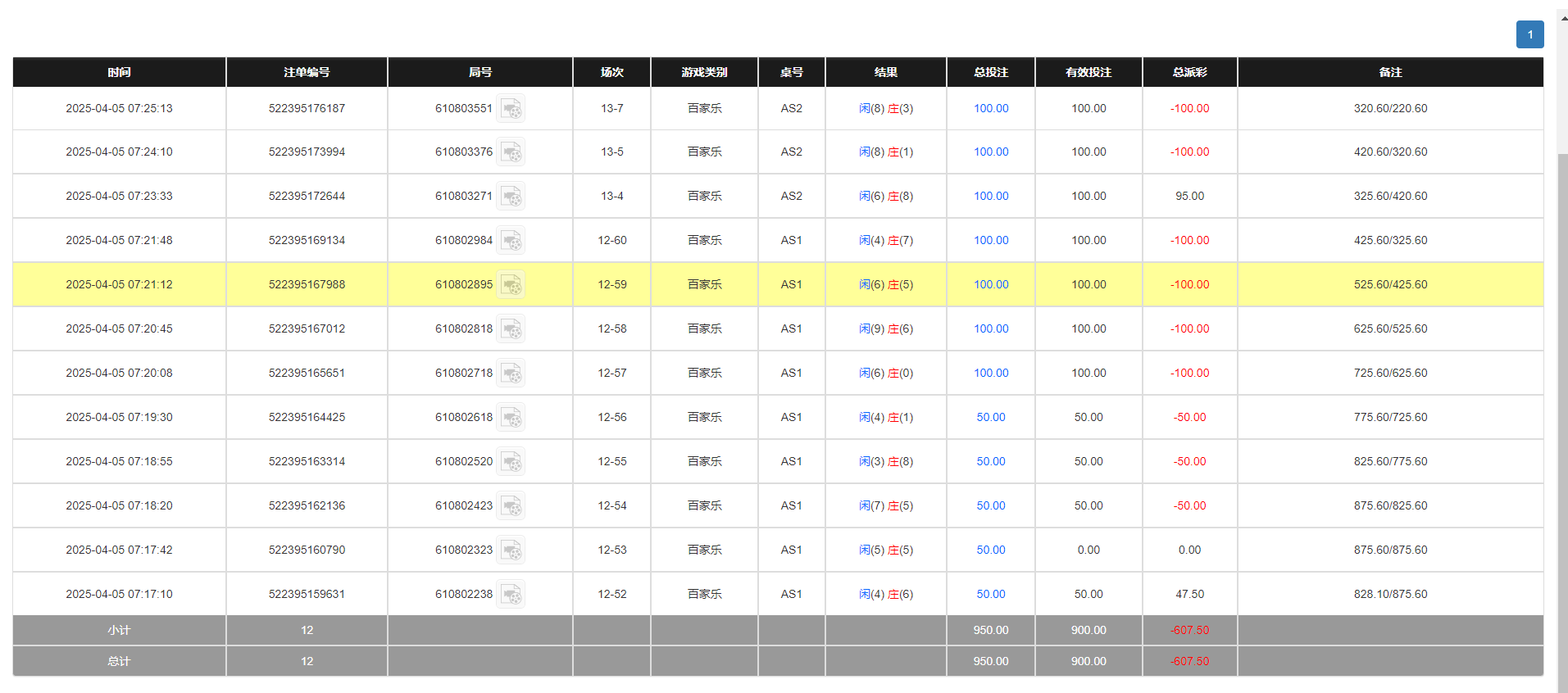Click result link for round 13-4

[885, 196]
